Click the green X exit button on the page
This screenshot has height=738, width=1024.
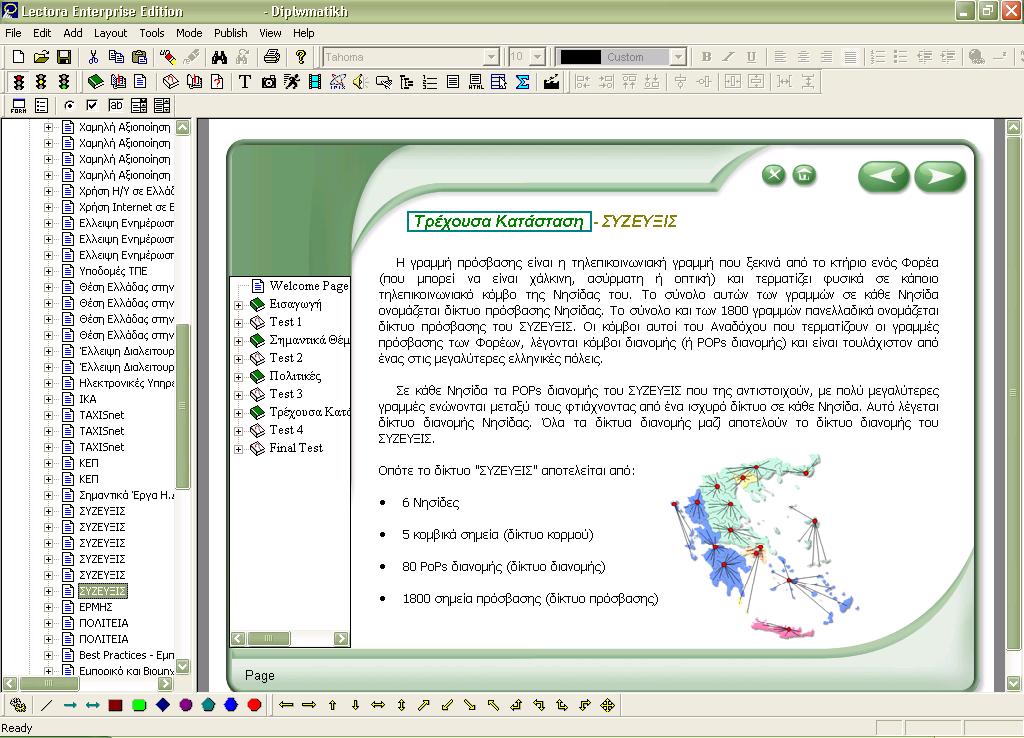point(774,175)
